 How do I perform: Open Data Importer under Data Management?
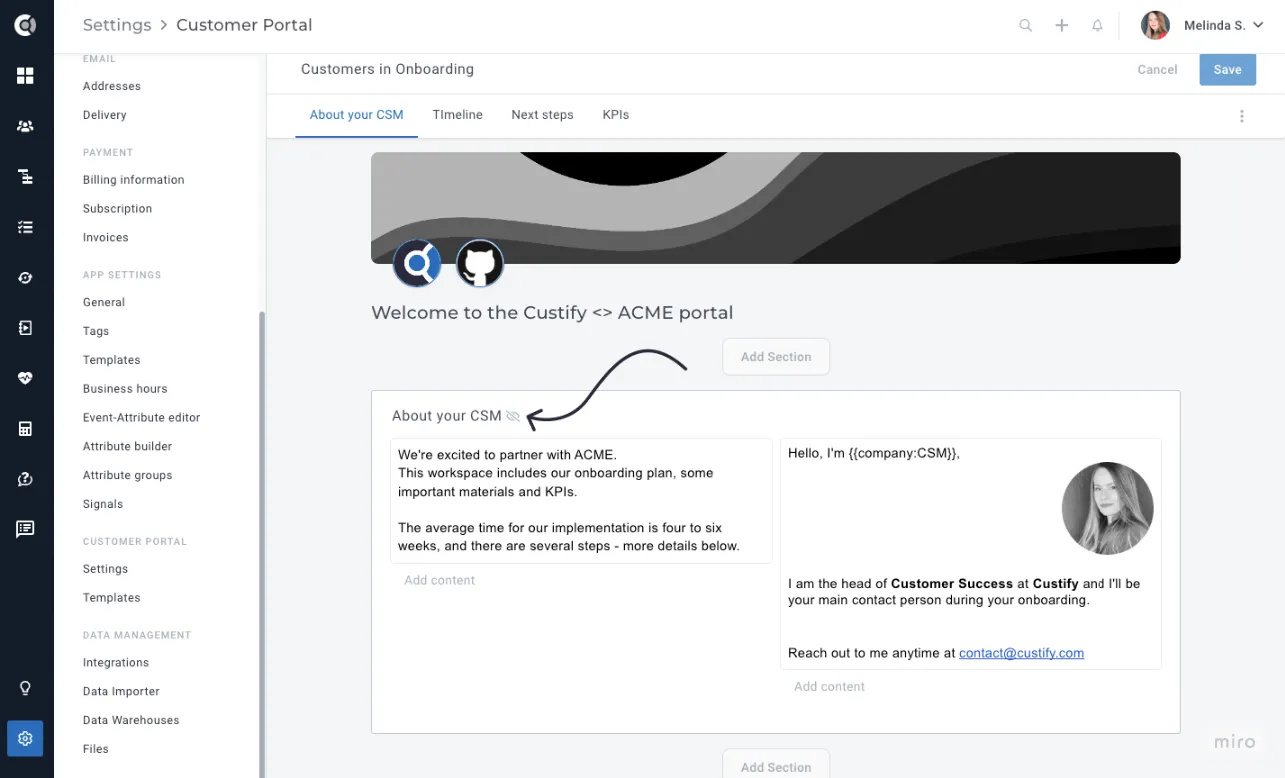pos(121,691)
